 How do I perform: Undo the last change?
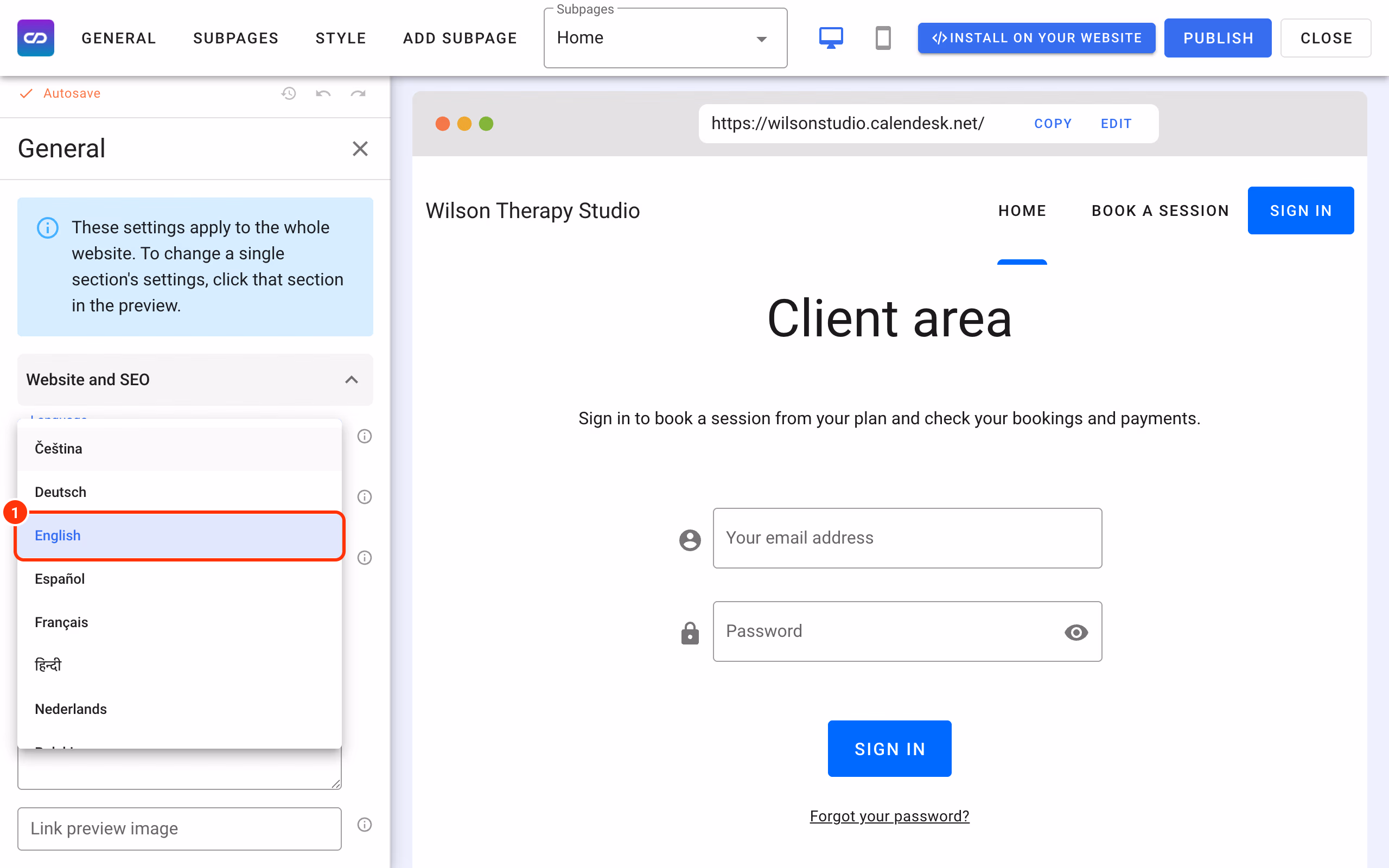click(323, 93)
